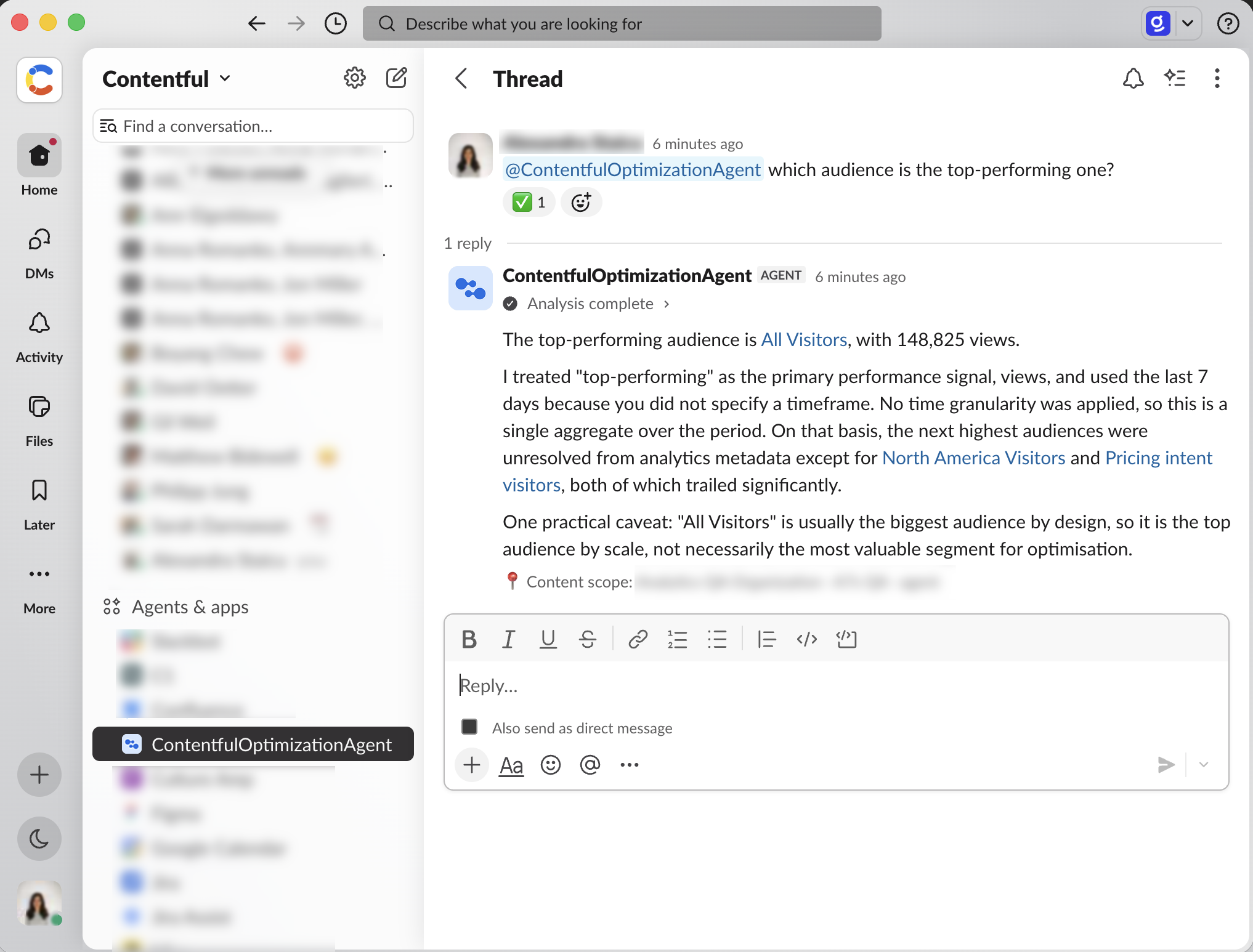Open attachments plus button in composer
Screen dimensions: 1253x952
(472, 765)
